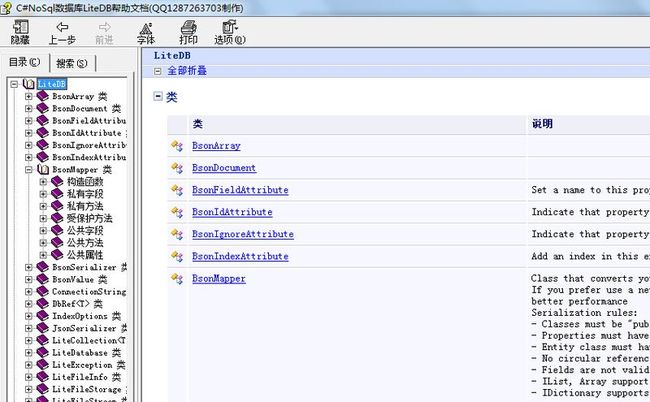The width and height of the screenshot is (650, 402).
Task: Click the 说明 column header
Action: pos(542,124)
